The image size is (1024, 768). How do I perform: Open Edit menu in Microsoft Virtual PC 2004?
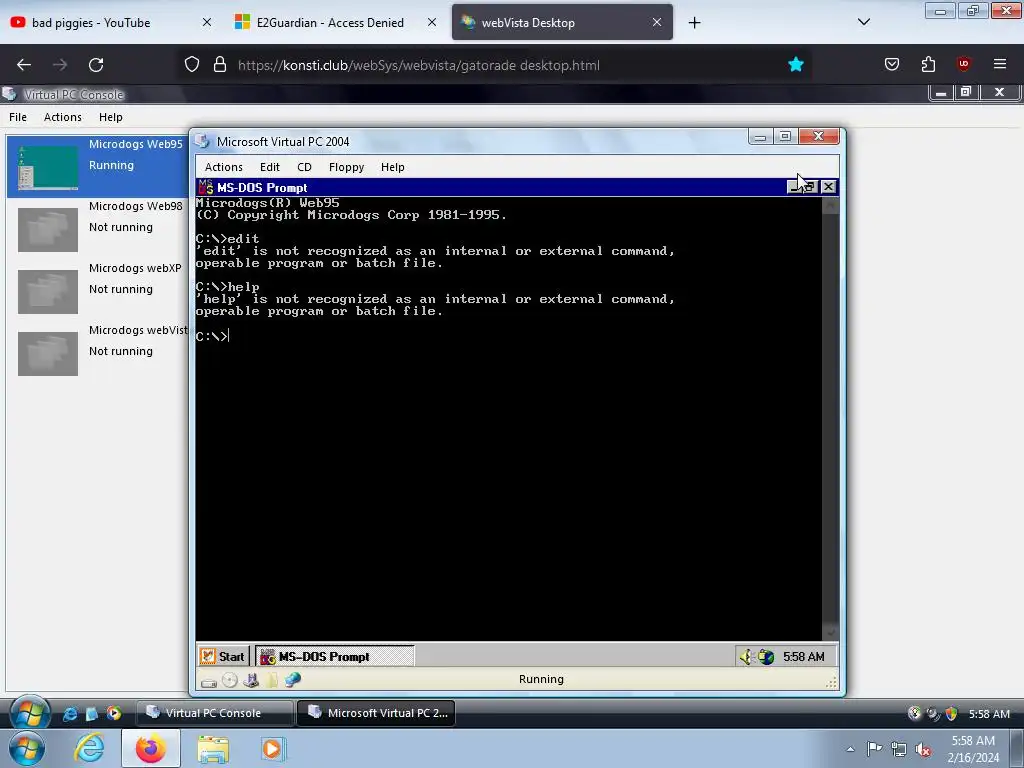click(x=270, y=167)
